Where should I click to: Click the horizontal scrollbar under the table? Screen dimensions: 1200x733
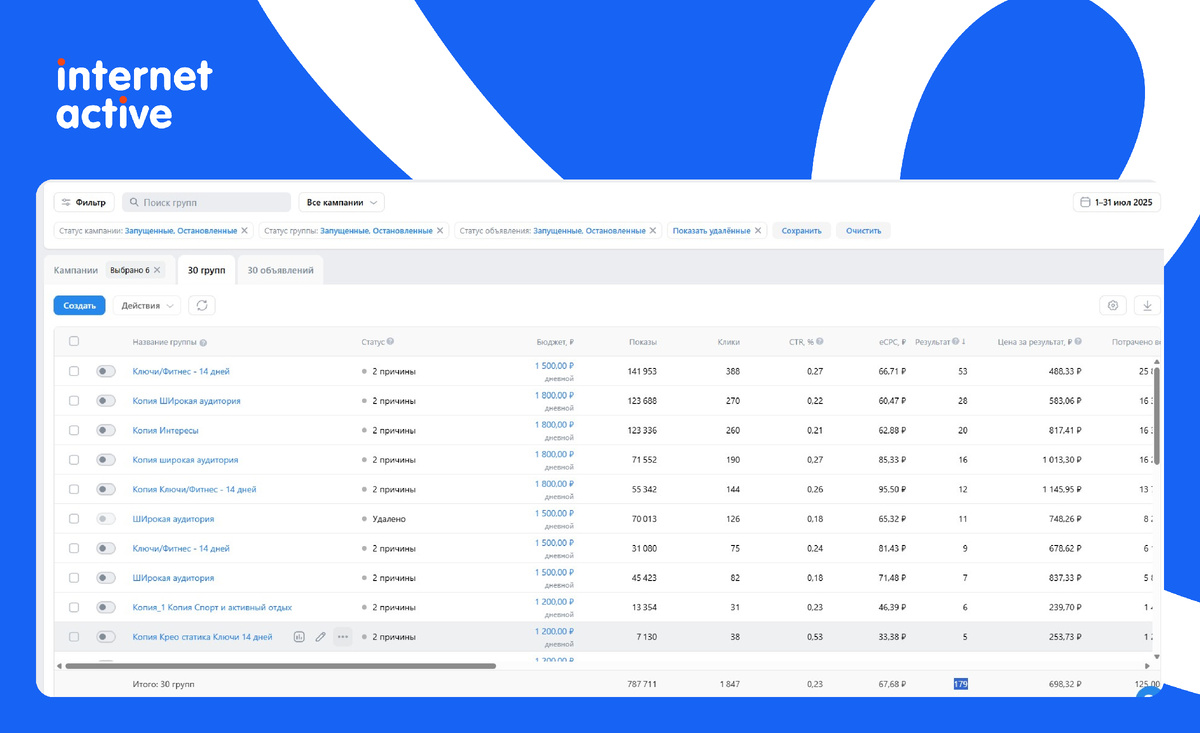279,666
